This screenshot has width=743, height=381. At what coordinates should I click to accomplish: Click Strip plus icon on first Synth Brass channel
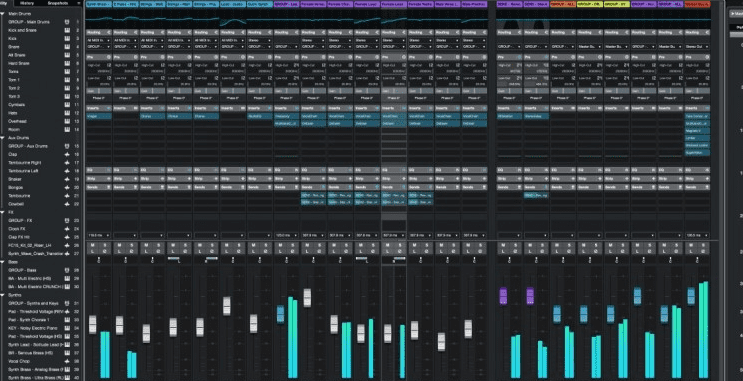click(109, 179)
